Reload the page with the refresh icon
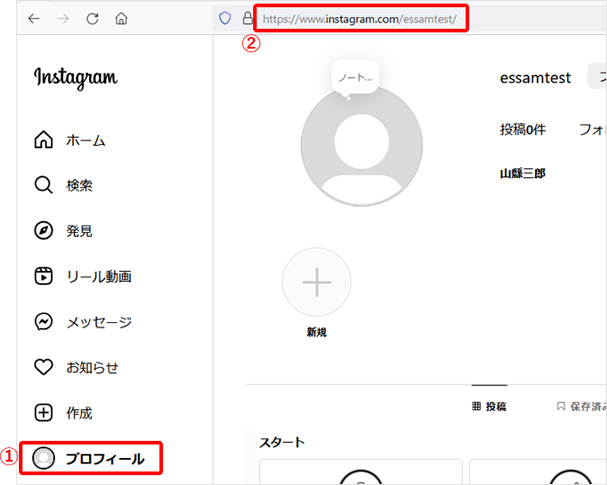Screen dimensions: 607x485 92,18
